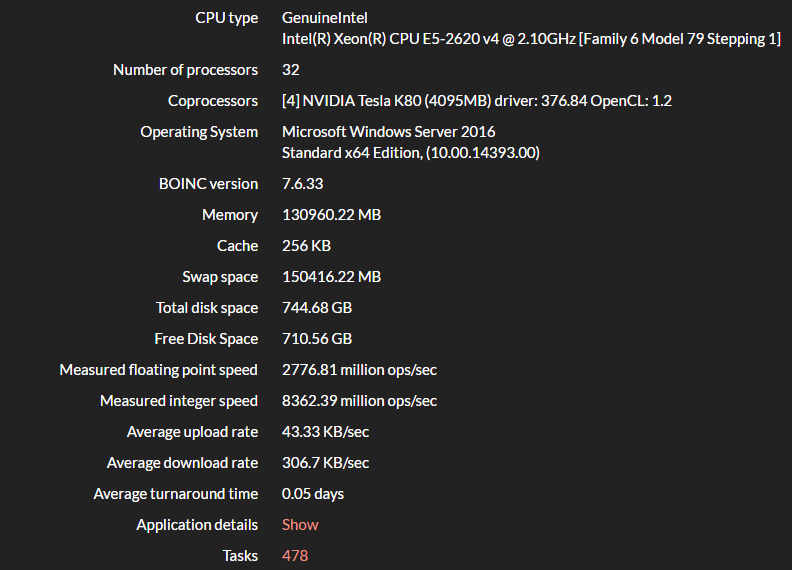Click the Average download rate value 306.7 KB/sec
Screen dimensions: 792x570
click(325, 463)
